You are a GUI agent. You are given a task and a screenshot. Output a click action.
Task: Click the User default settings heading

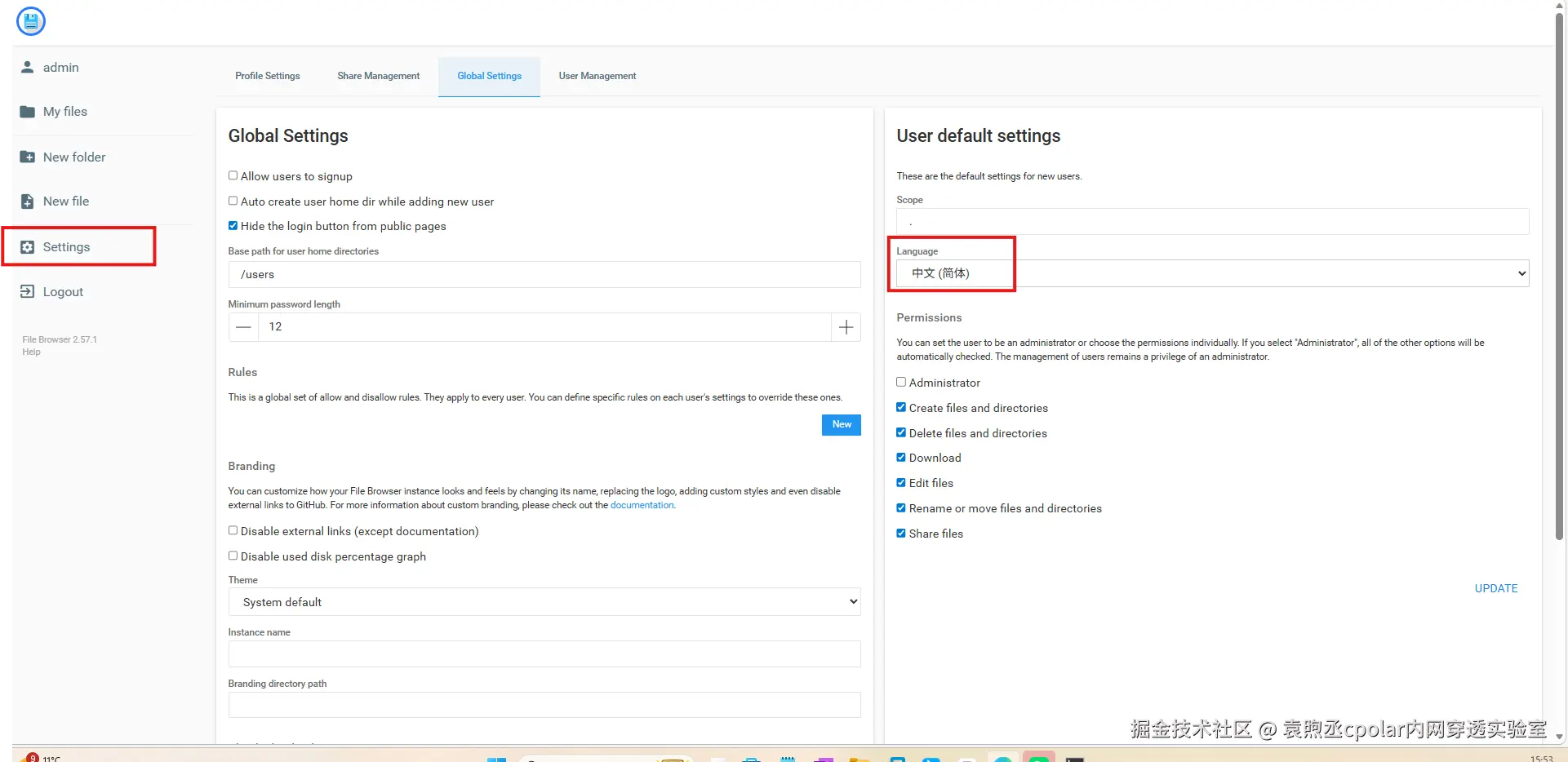click(x=979, y=136)
